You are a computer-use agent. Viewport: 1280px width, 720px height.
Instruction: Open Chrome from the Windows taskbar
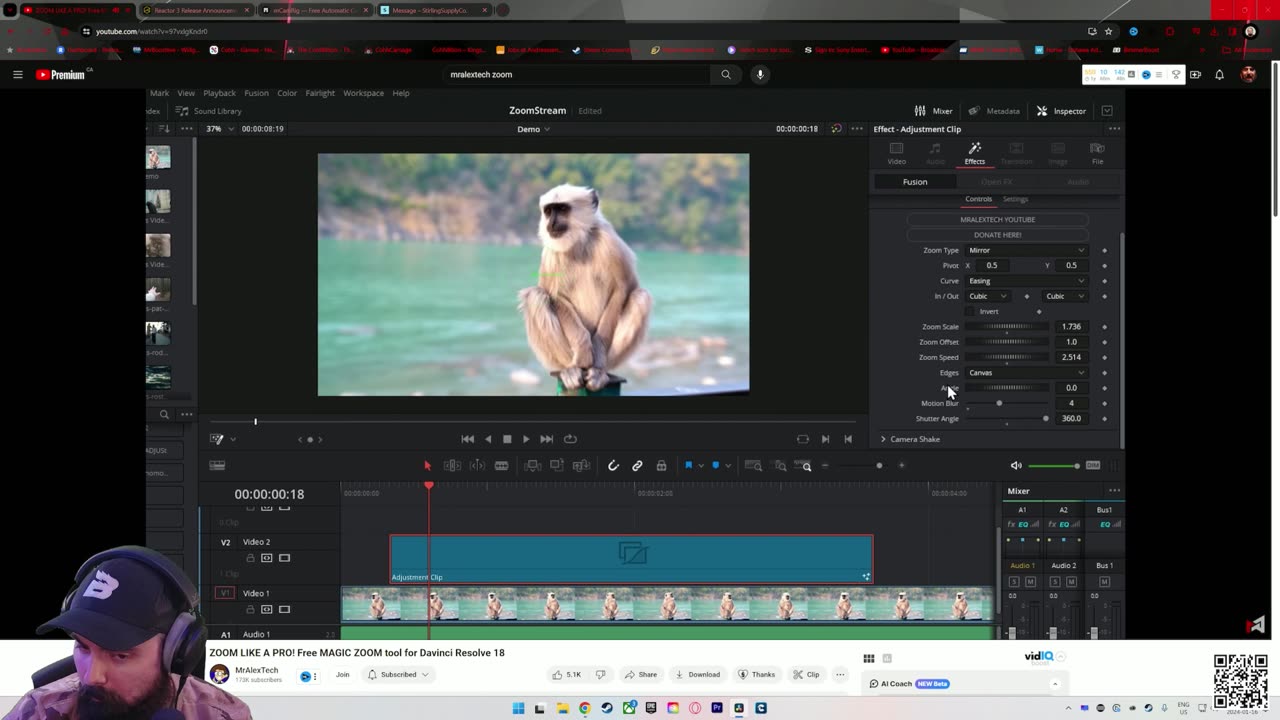pyautogui.click(x=584, y=708)
